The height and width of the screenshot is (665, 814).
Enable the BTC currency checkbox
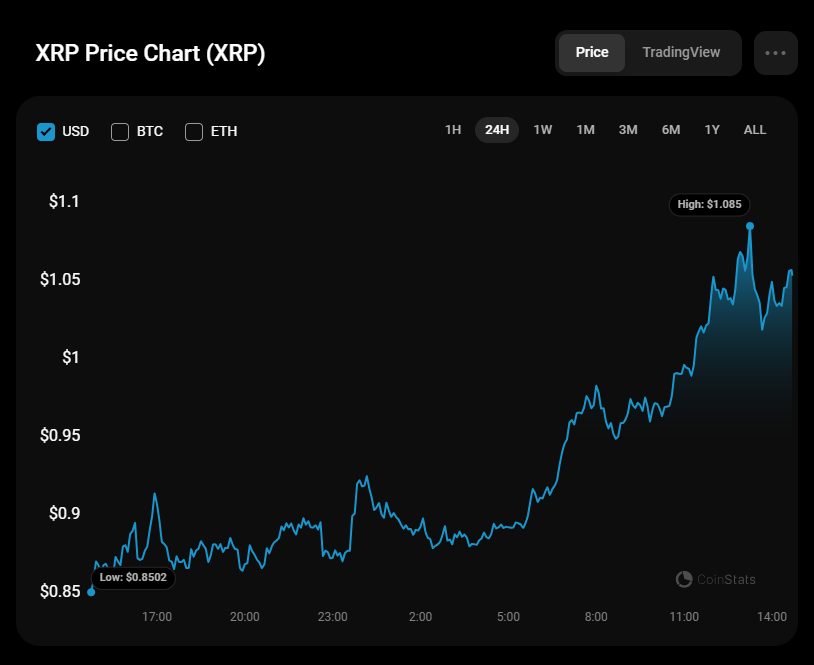point(120,131)
